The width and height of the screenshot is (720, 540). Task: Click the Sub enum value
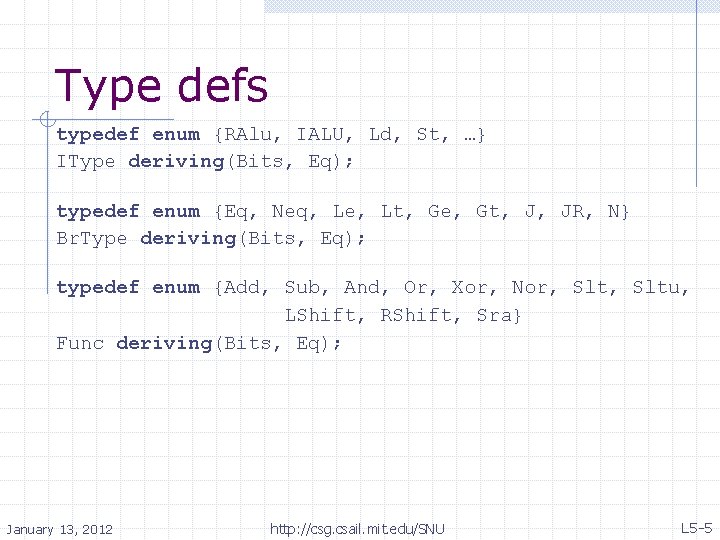pos(302,287)
